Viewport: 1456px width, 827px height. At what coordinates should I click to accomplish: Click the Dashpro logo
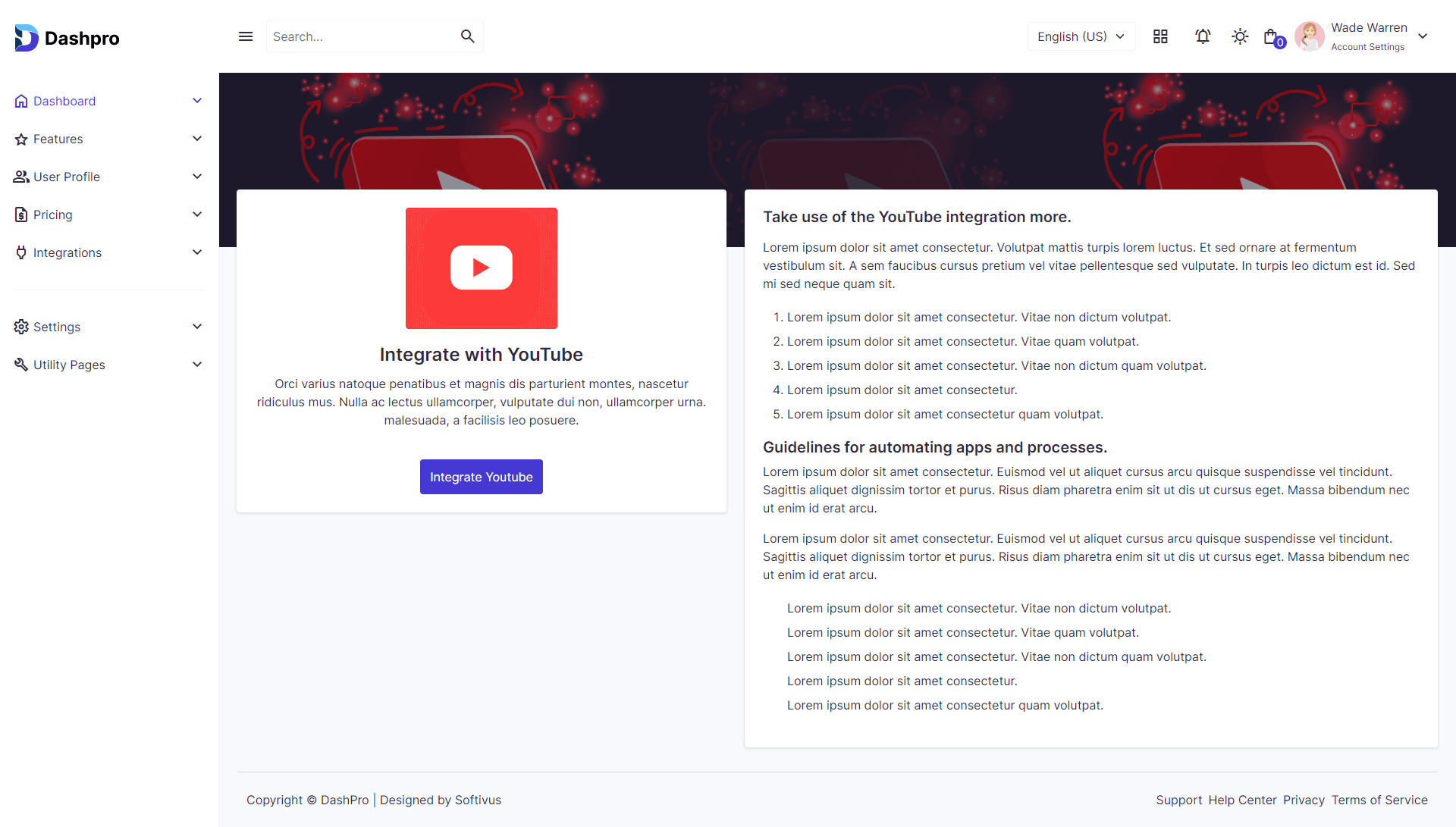click(x=67, y=38)
